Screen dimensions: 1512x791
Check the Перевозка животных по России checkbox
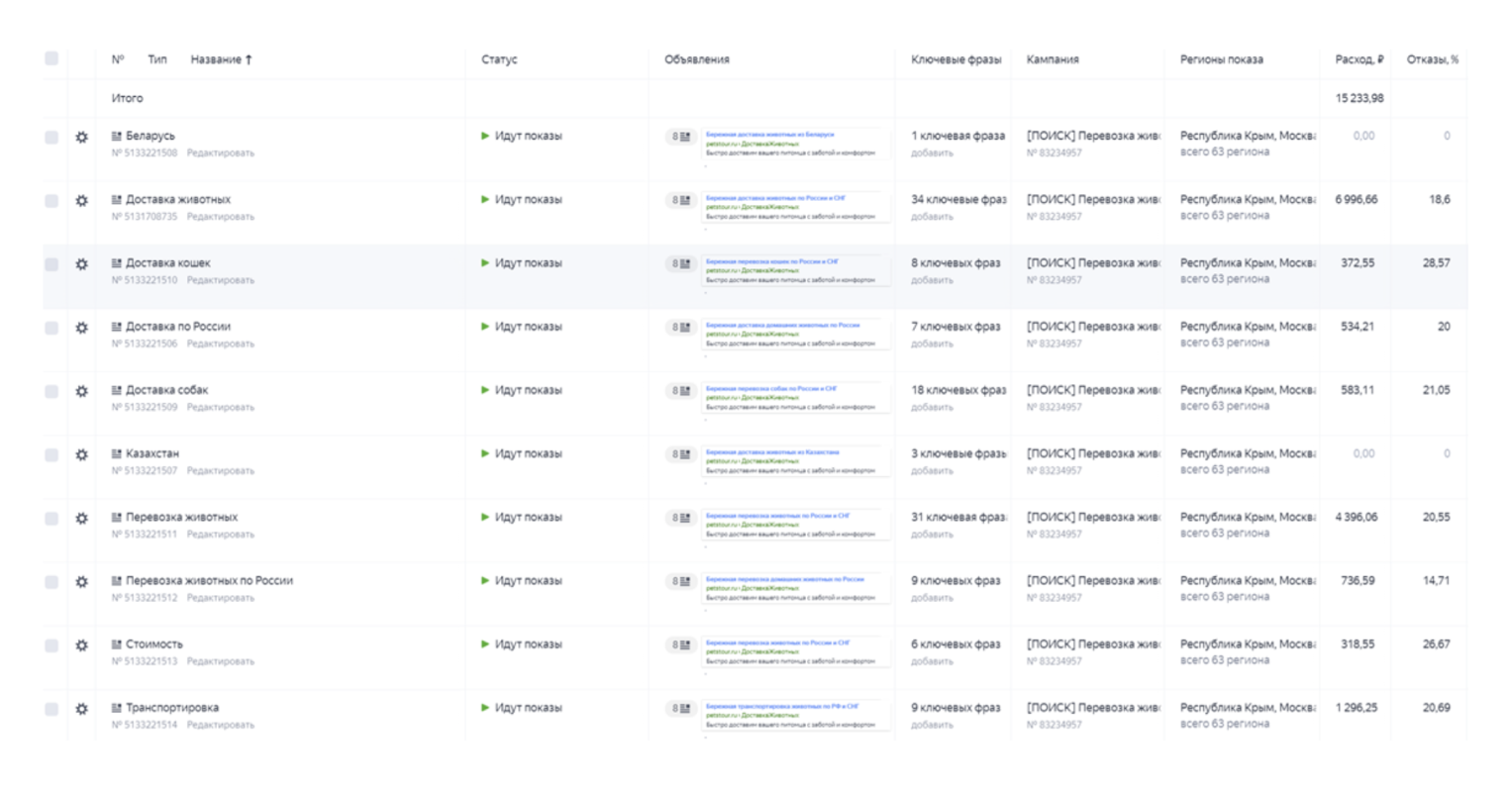(51, 582)
